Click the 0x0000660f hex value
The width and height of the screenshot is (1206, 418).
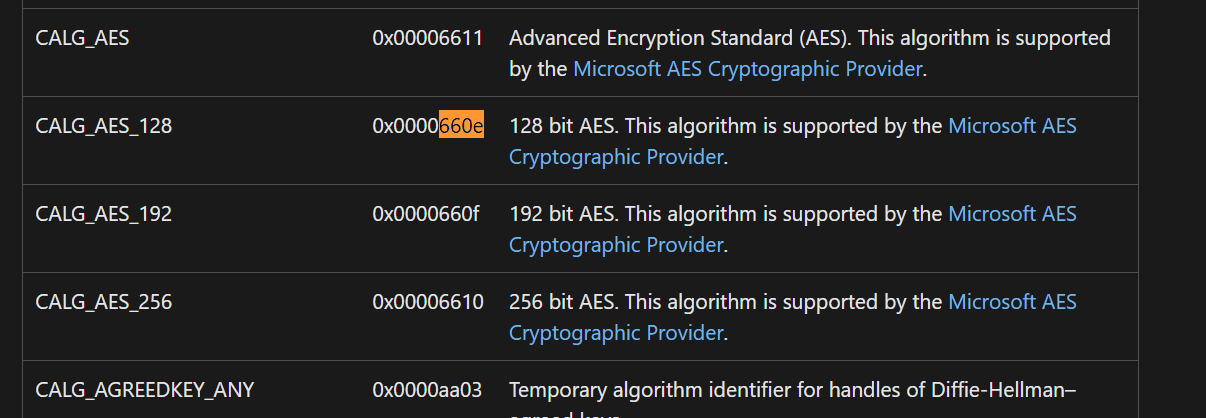(426, 215)
